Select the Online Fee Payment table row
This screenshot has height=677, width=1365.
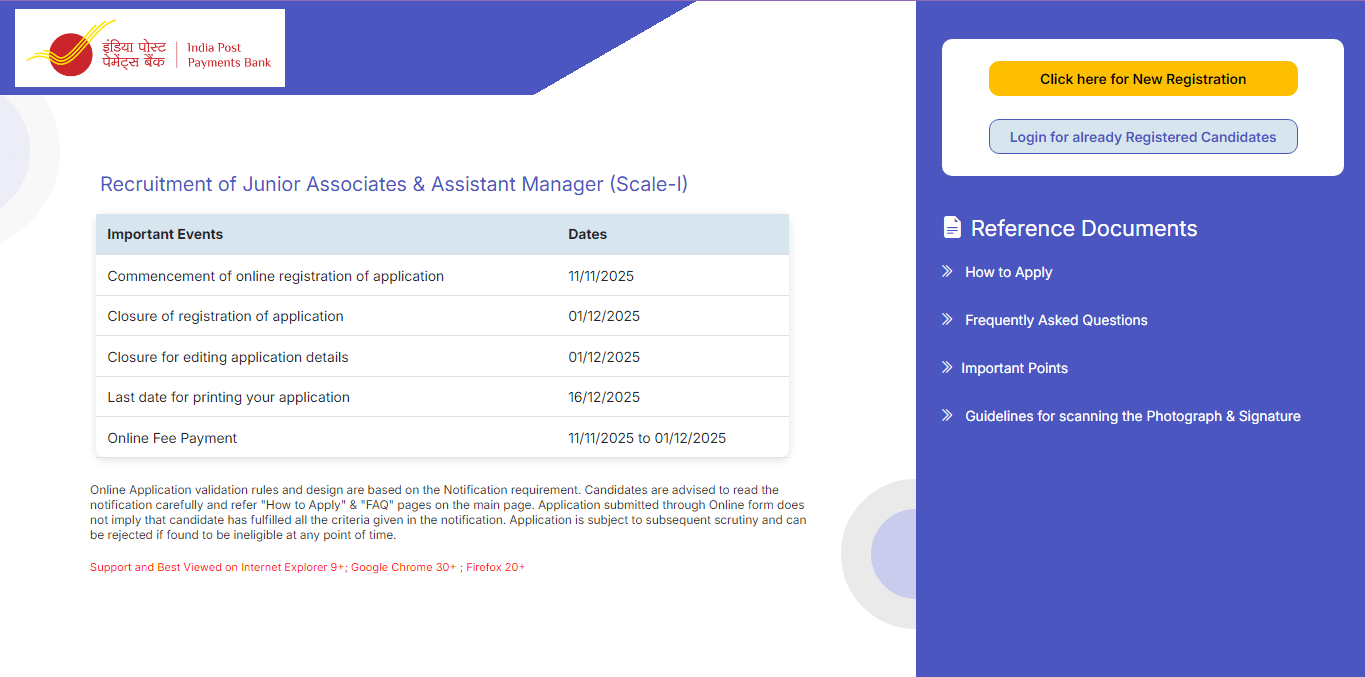[441, 437]
